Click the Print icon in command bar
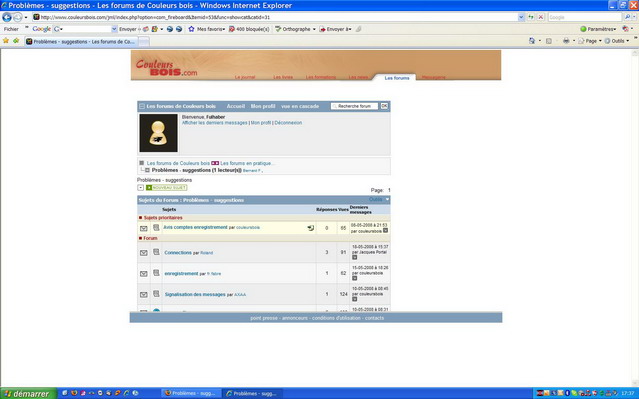639x399 pixels. 566,41
